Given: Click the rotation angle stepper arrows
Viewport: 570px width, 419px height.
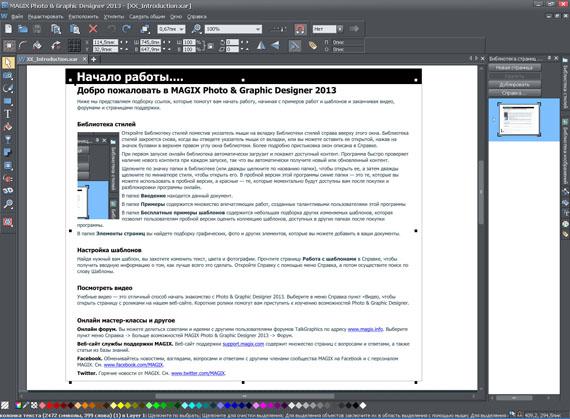Looking at the screenshot, I should coord(244,42).
